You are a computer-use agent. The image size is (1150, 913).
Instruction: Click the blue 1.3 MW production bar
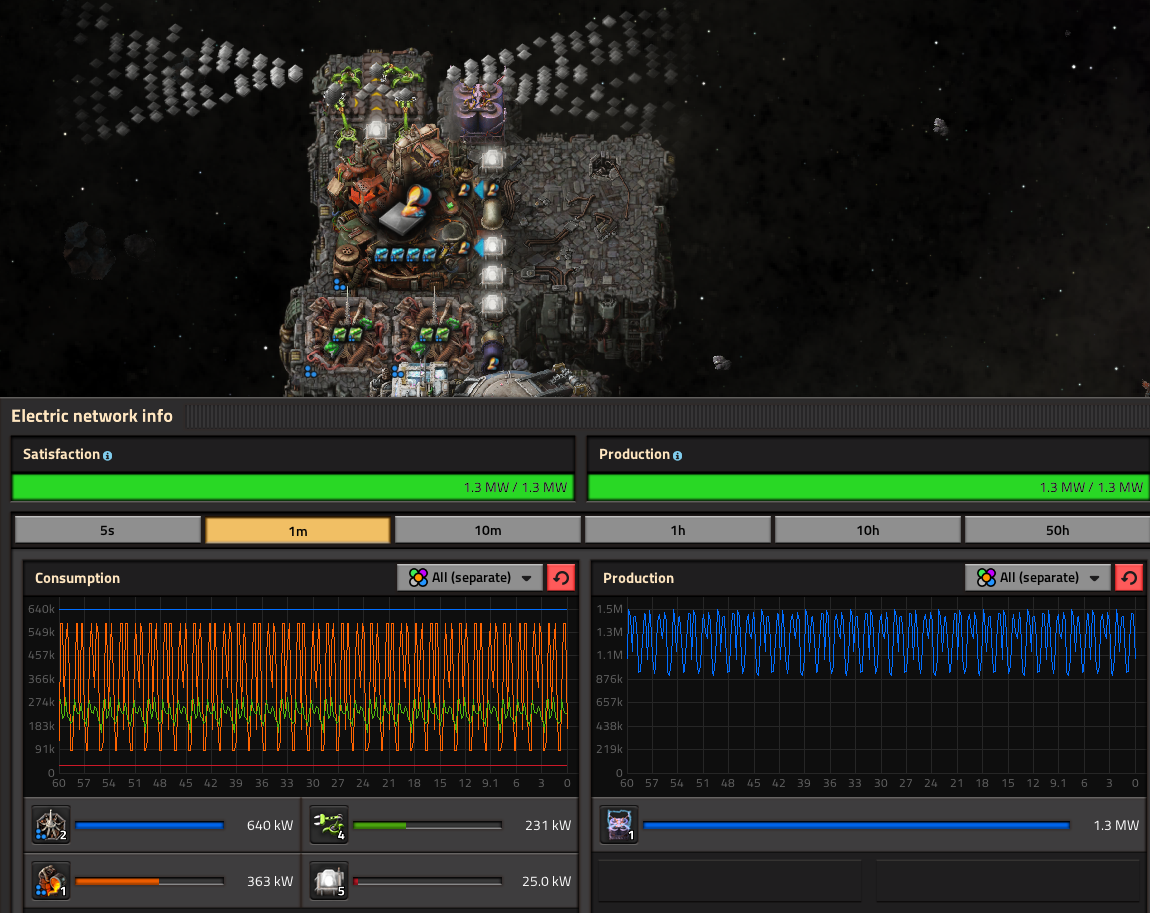pyautogui.click(x=856, y=826)
